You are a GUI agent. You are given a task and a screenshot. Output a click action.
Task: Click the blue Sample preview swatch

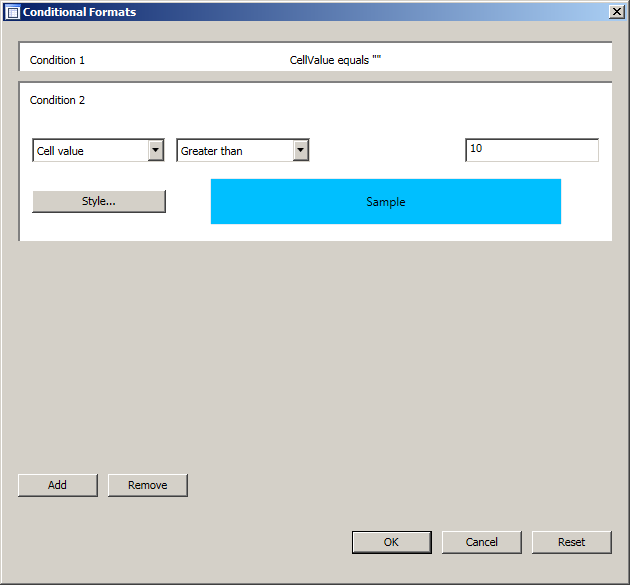point(385,201)
